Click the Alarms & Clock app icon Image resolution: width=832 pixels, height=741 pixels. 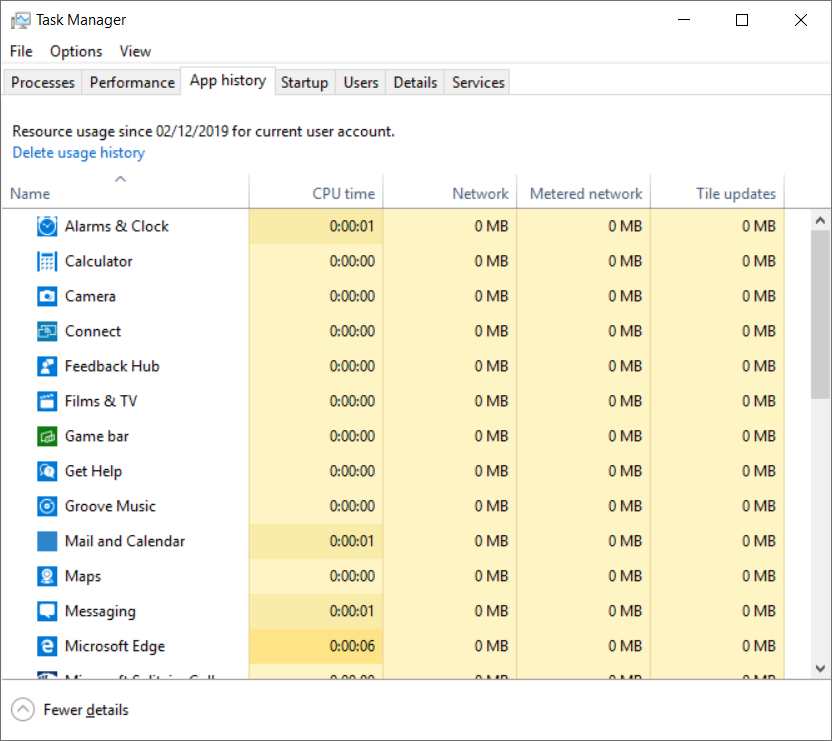(47, 226)
